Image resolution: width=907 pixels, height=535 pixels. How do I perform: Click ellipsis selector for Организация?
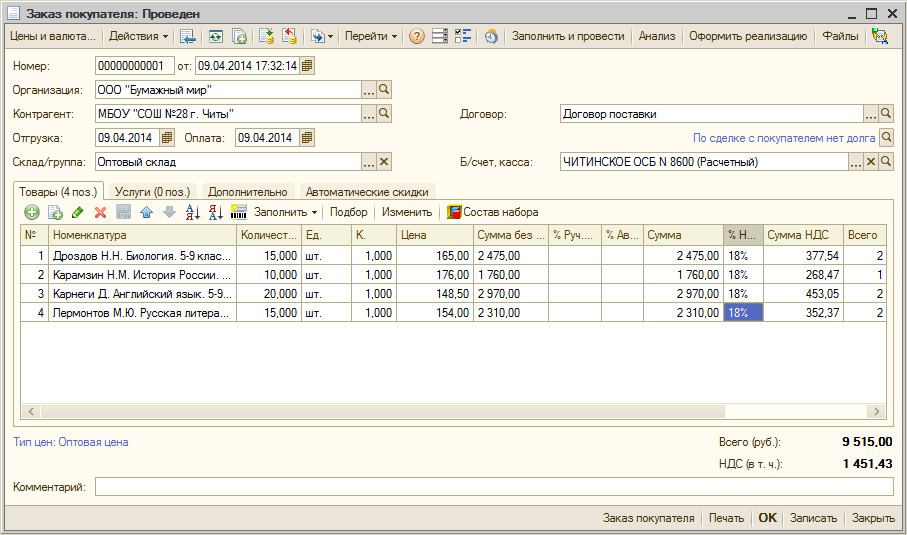click(369, 90)
